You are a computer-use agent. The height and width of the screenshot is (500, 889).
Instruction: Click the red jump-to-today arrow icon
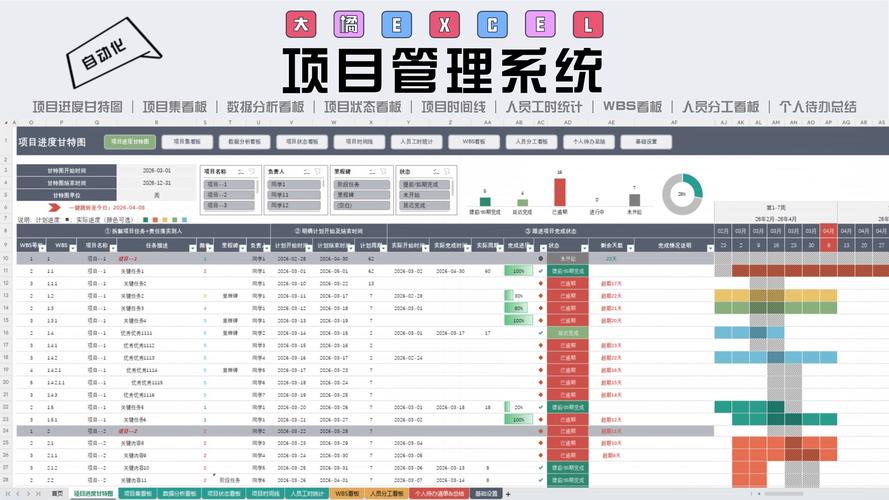54,207
